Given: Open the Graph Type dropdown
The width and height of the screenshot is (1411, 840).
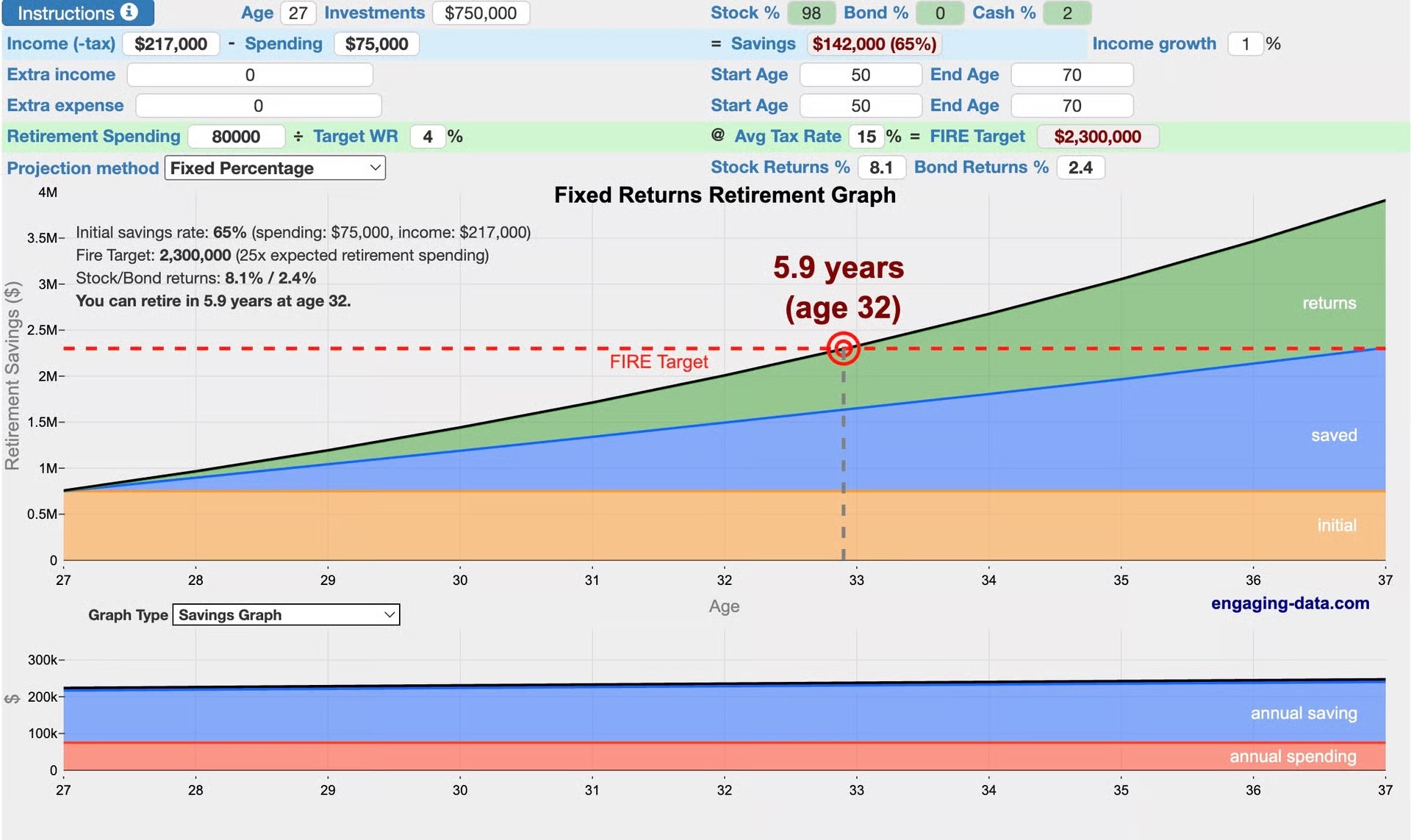Looking at the screenshot, I should 286,615.
